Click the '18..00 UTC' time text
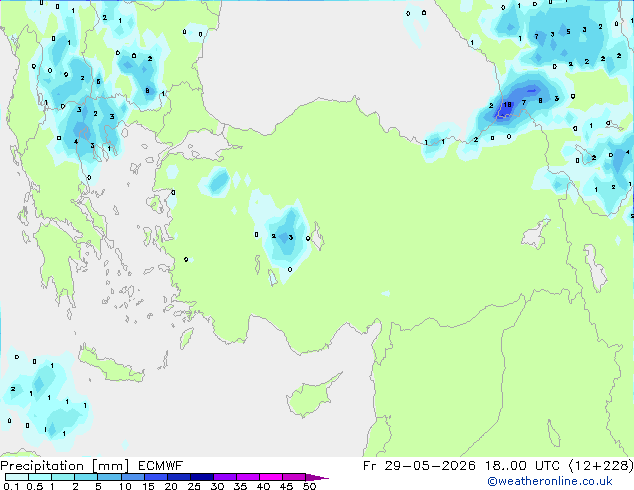634x490 pixels. [522, 466]
